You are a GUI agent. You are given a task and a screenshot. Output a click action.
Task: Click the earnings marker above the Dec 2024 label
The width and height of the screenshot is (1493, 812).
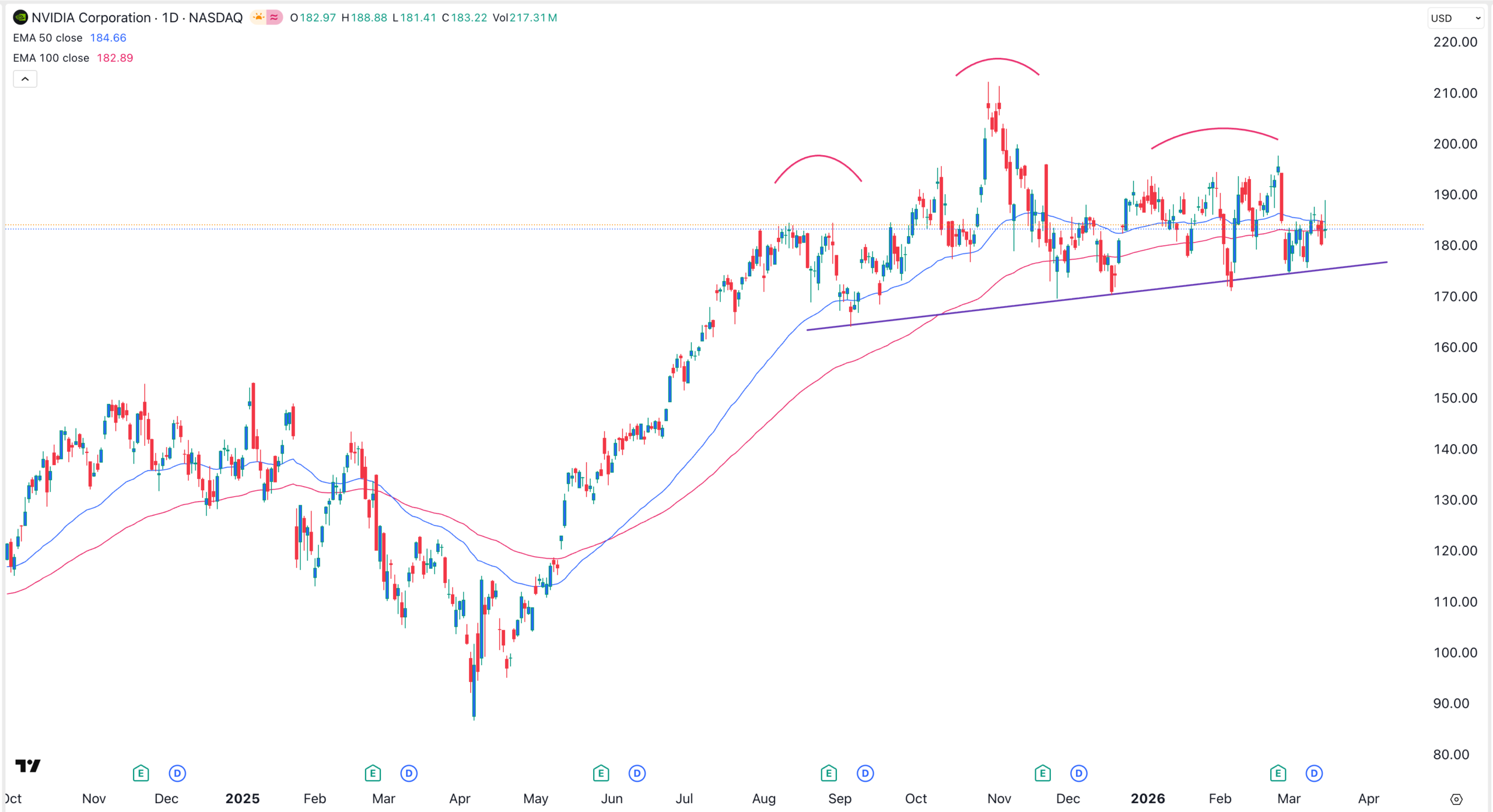tap(141, 773)
